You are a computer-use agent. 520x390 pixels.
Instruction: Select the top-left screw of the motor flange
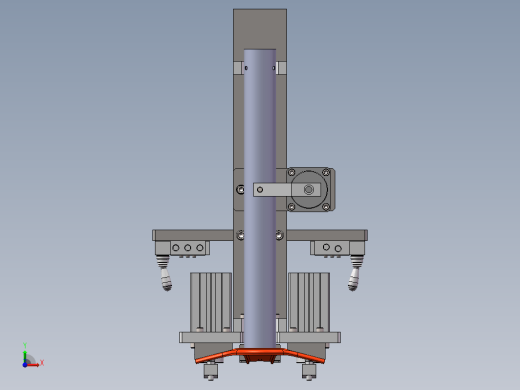tap(291, 172)
